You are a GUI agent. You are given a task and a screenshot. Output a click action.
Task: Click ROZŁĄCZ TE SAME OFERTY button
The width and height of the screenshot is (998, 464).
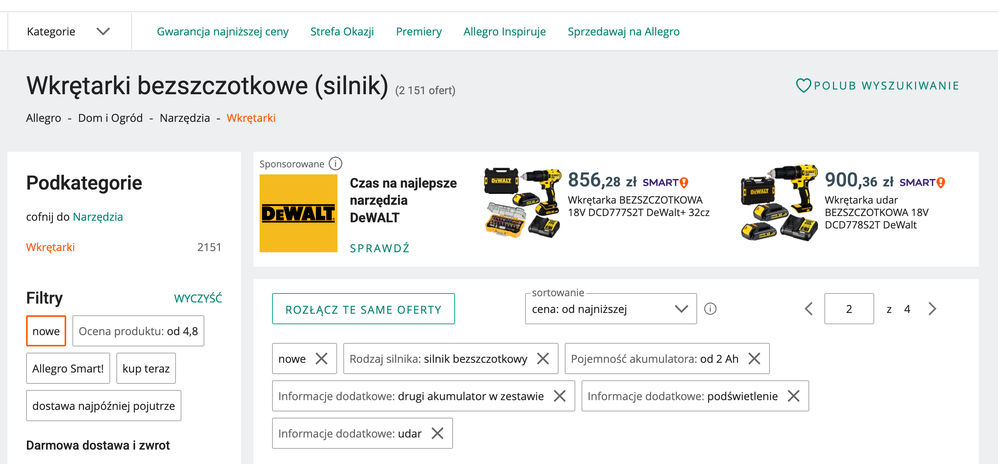tap(363, 310)
